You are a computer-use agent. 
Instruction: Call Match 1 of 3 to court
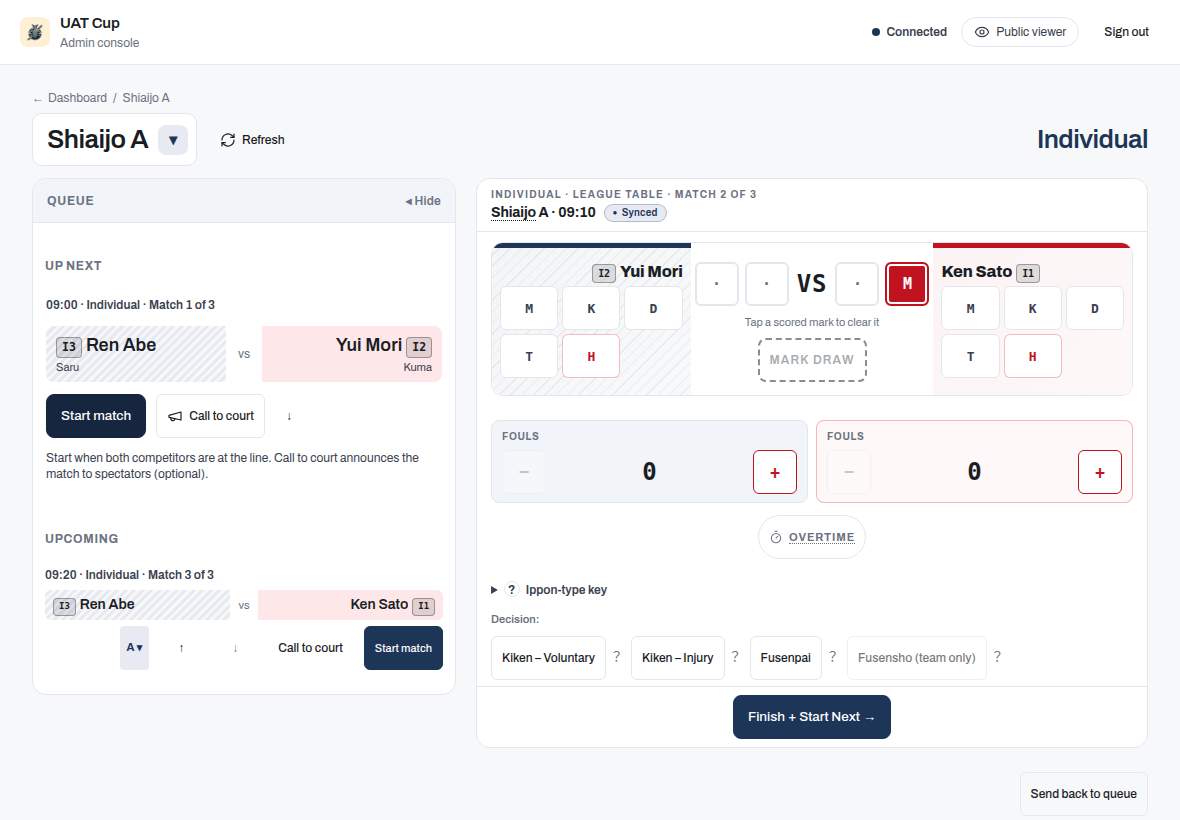click(x=211, y=416)
